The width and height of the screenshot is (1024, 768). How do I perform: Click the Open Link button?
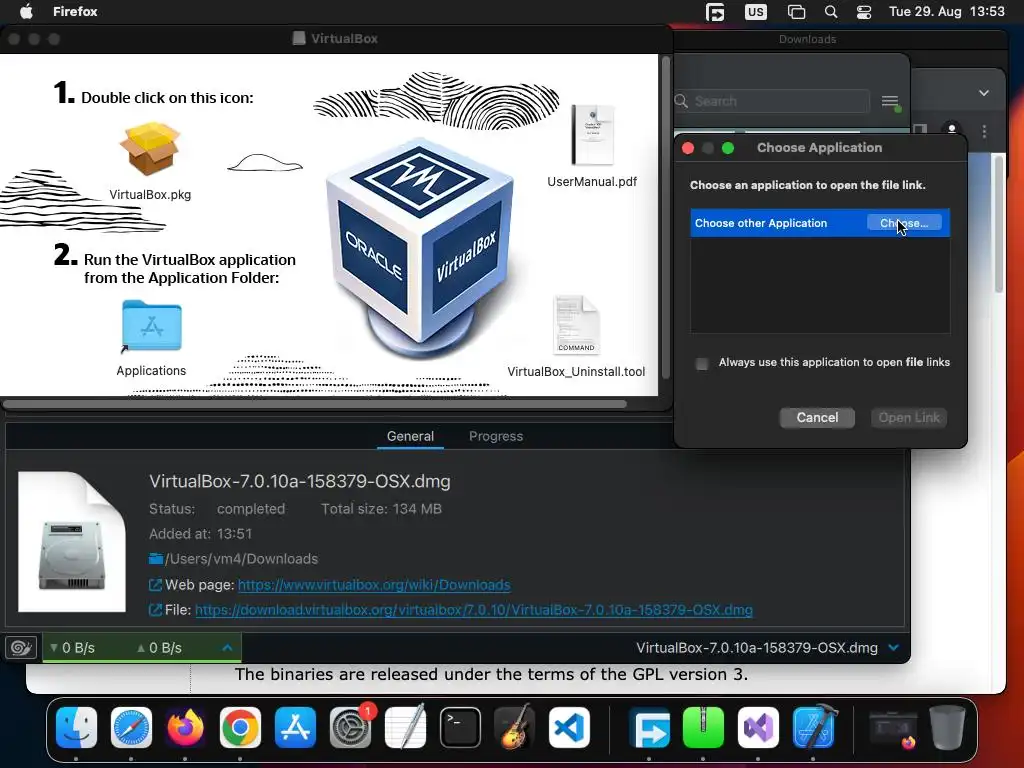[908, 417]
